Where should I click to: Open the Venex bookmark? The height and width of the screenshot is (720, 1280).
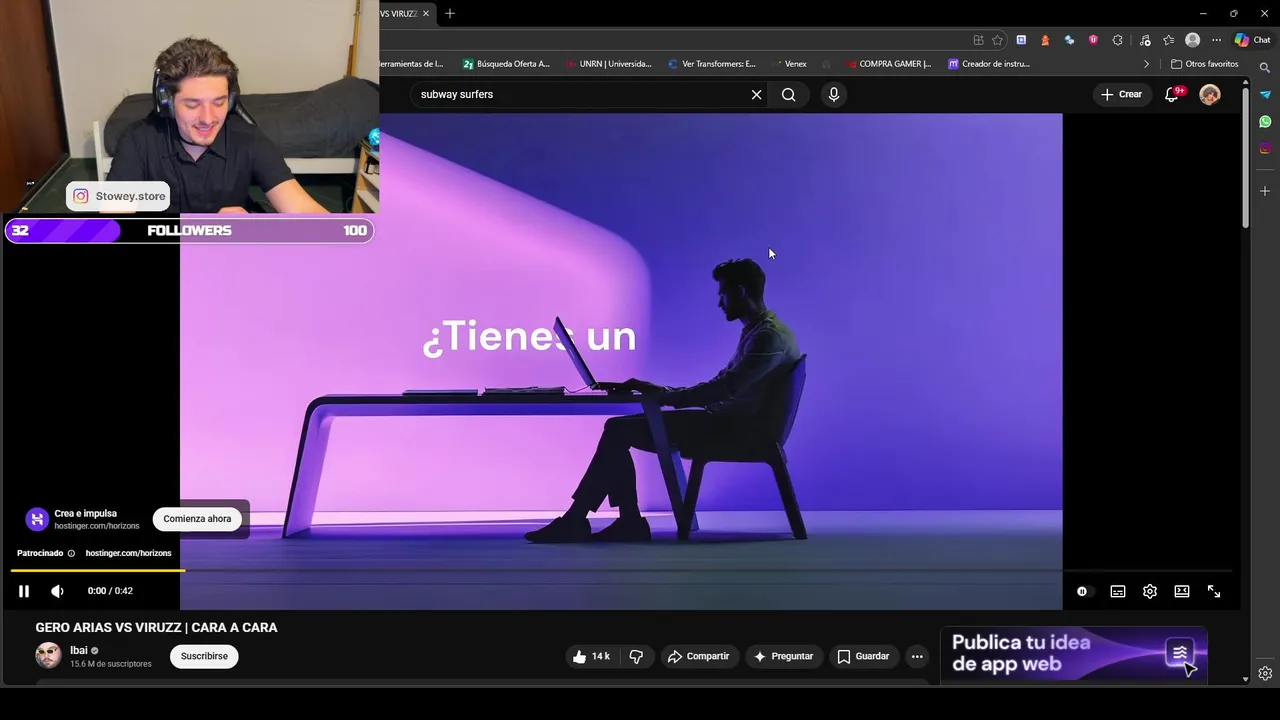788,64
